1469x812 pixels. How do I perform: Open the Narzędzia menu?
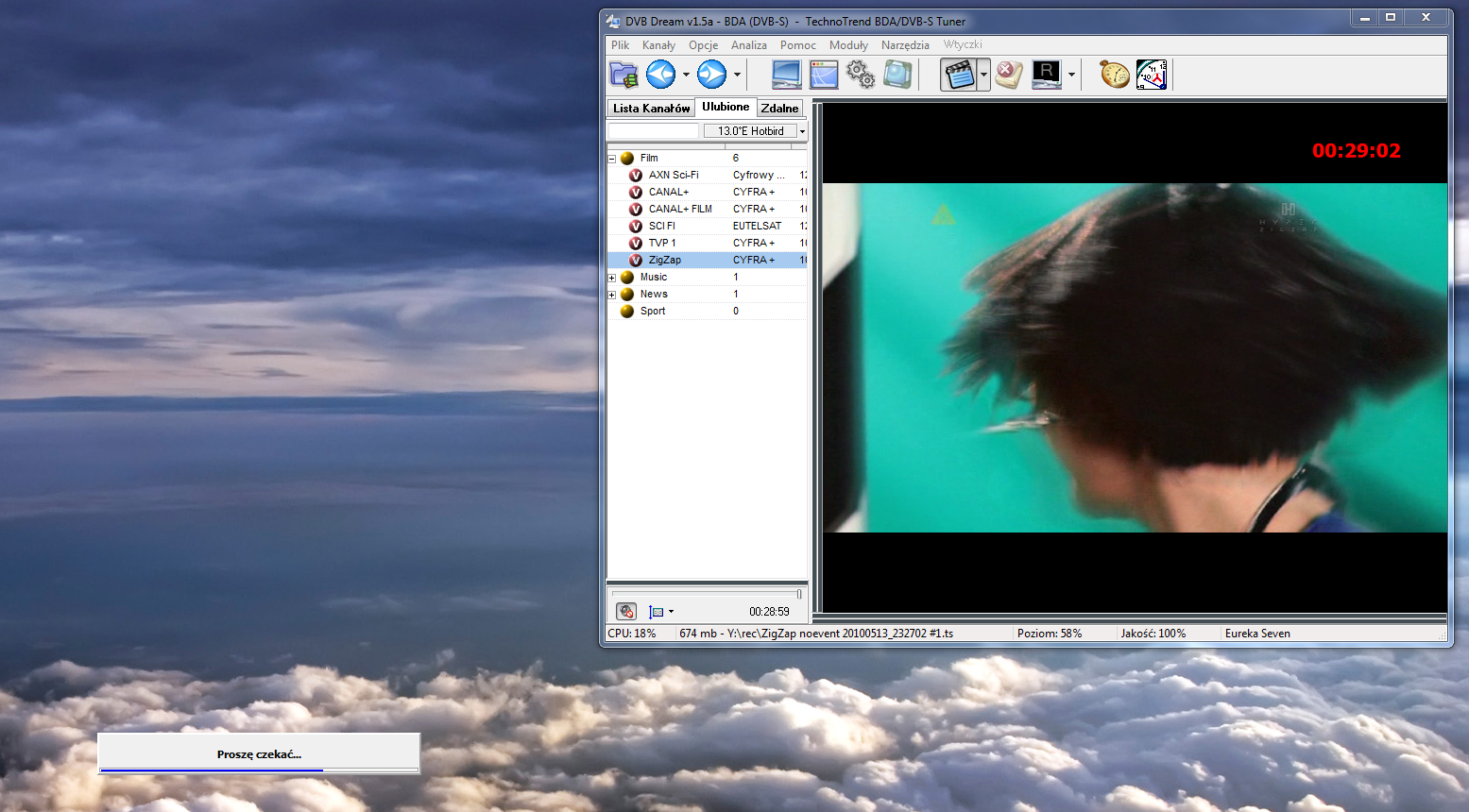coord(905,44)
